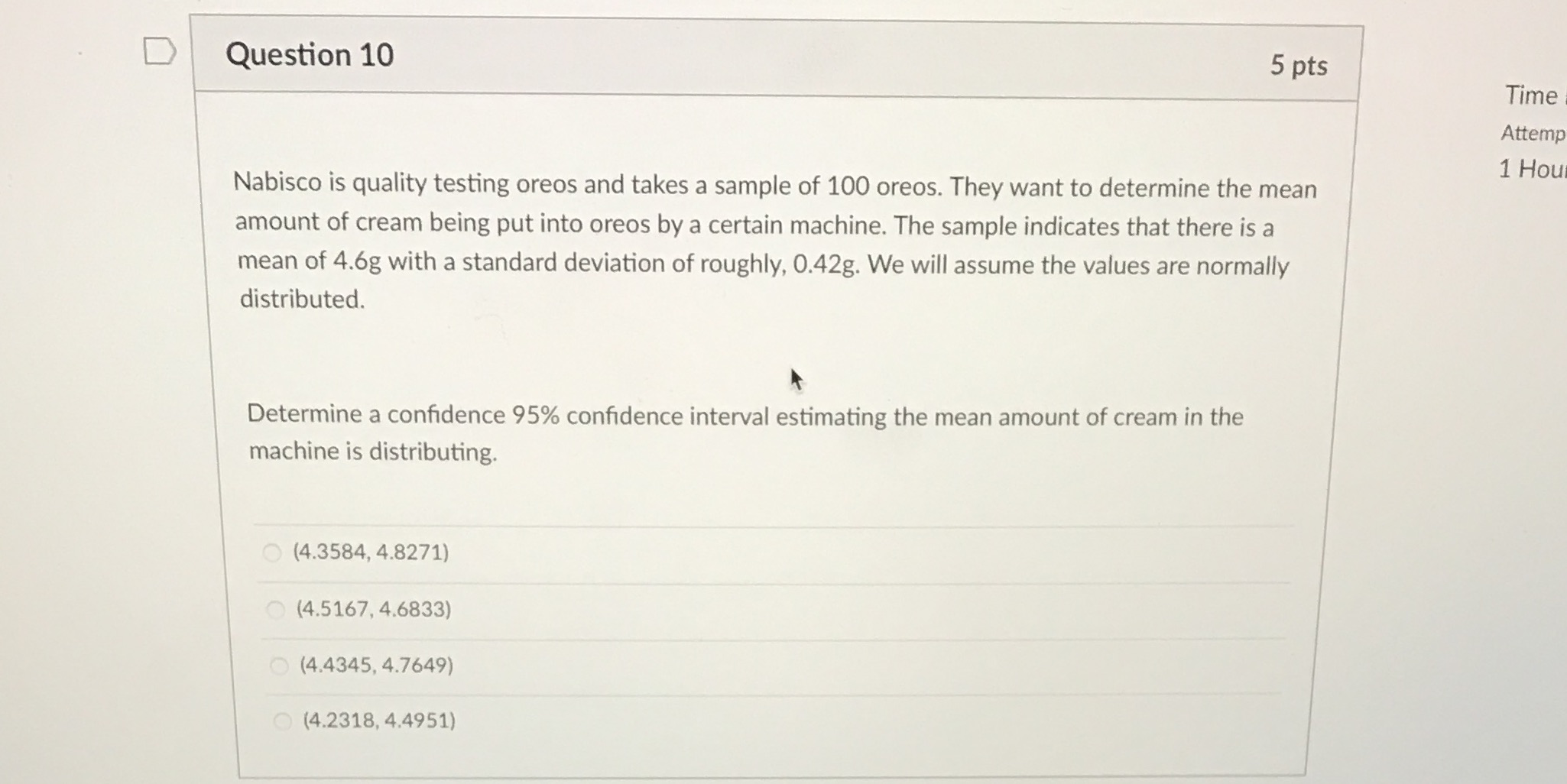Click the Attempt label in the sidebar
This screenshot has width=1567, height=784.
point(1532,134)
